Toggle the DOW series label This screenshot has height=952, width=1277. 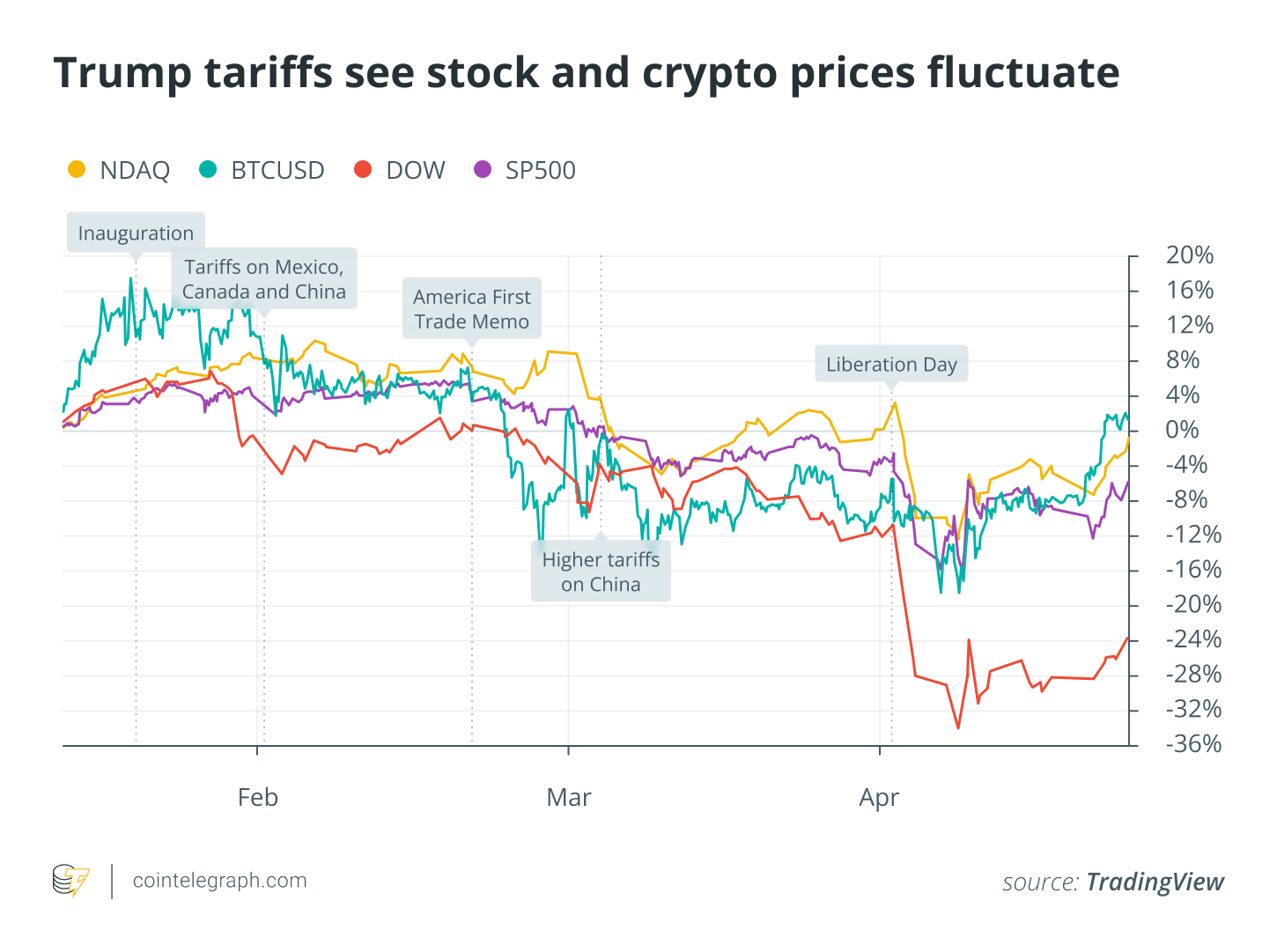pos(416,170)
